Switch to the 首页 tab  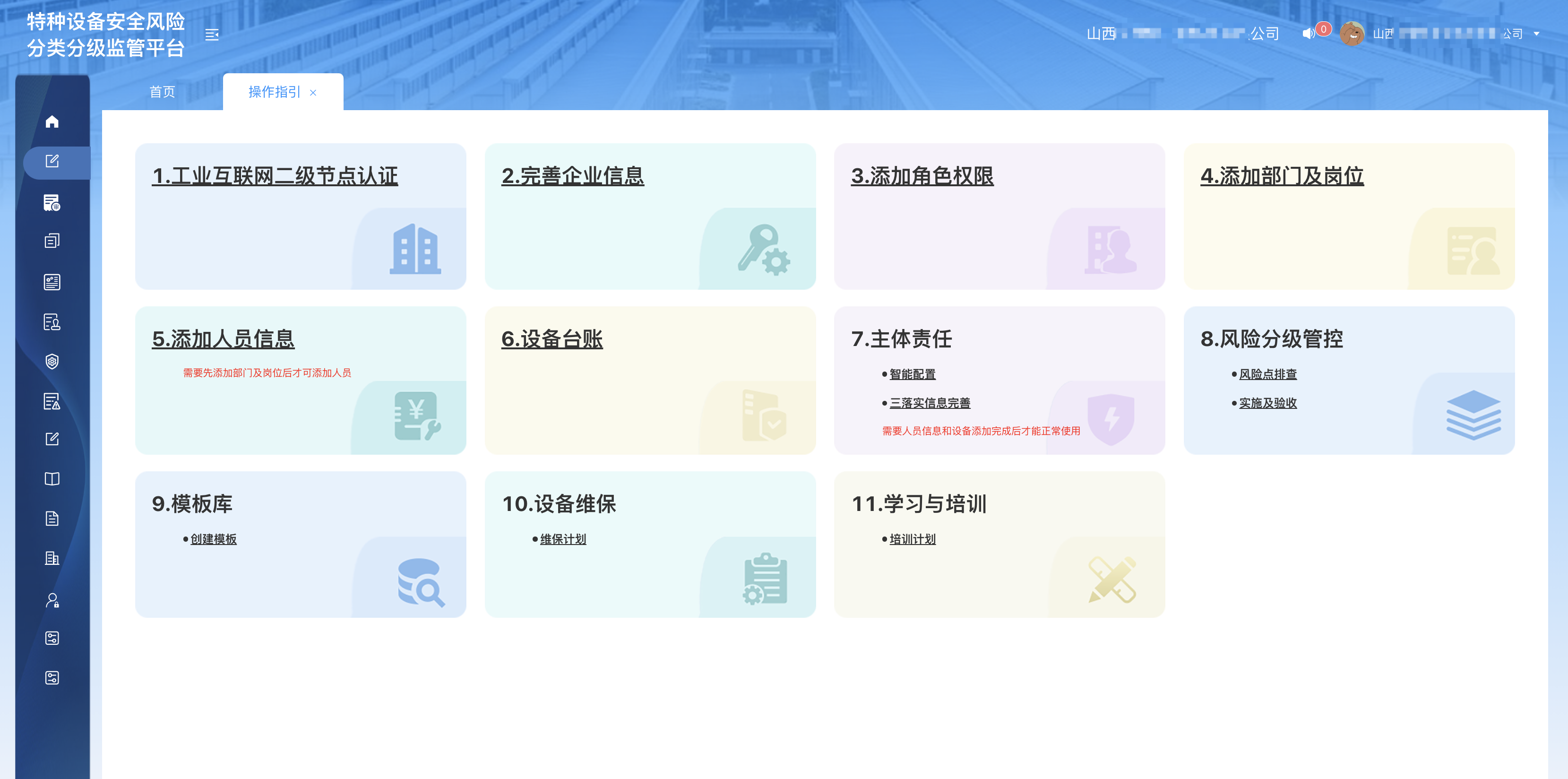point(162,92)
